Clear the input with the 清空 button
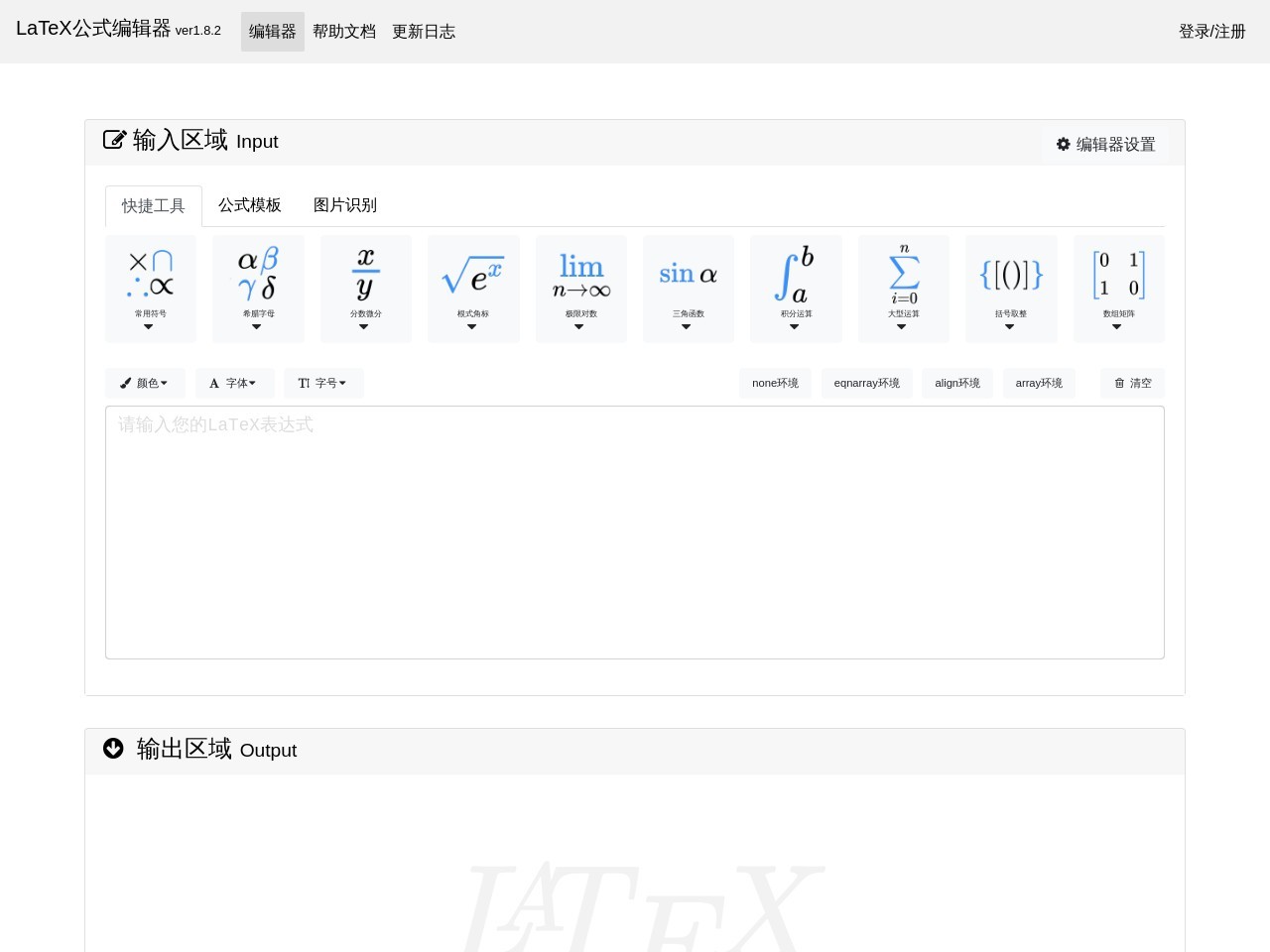The width and height of the screenshot is (1270, 952). coord(1132,383)
